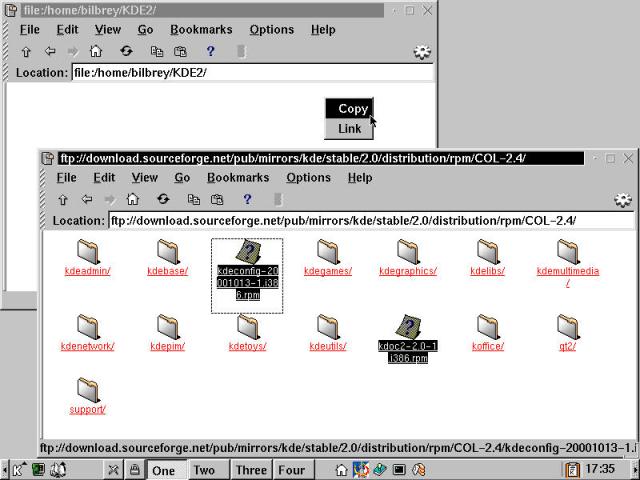
Task: Open the kdepim/ folder link
Action: coord(167,346)
